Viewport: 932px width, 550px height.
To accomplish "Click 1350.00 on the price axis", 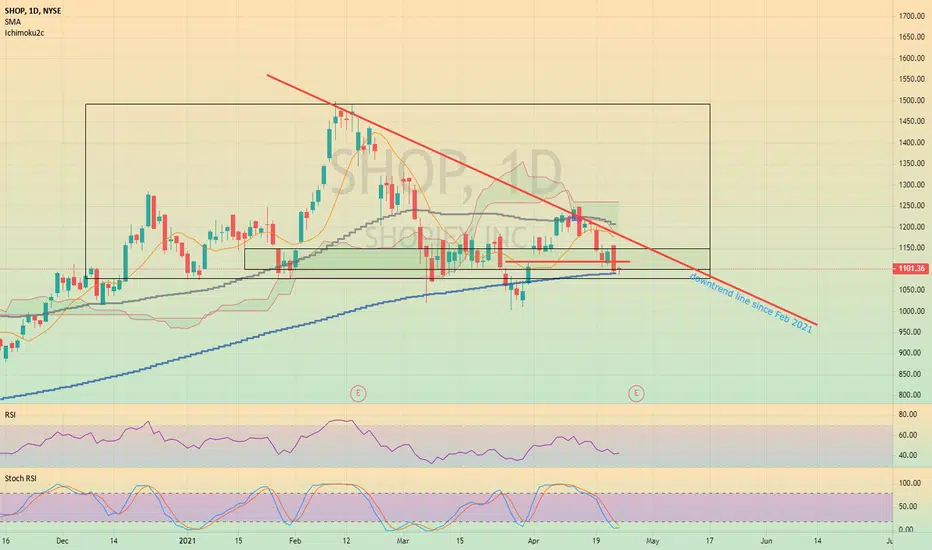I will point(911,164).
